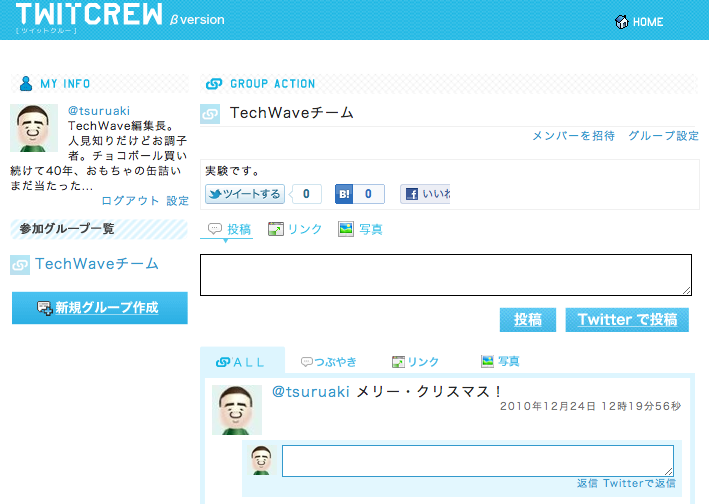The width and height of the screenshot is (709, 504).
Task: Switch to the リンク timeline tab
Action: [416, 362]
